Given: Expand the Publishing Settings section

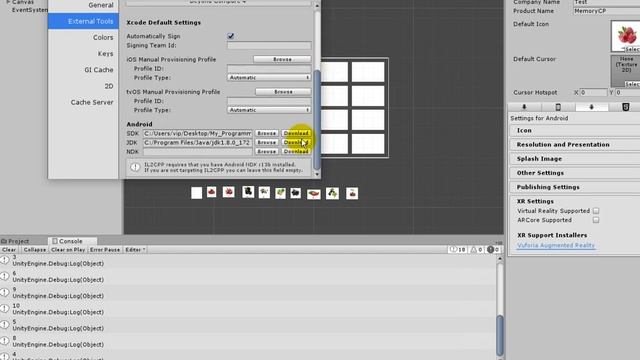Looking at the screenshot, I should click(575, 187).
